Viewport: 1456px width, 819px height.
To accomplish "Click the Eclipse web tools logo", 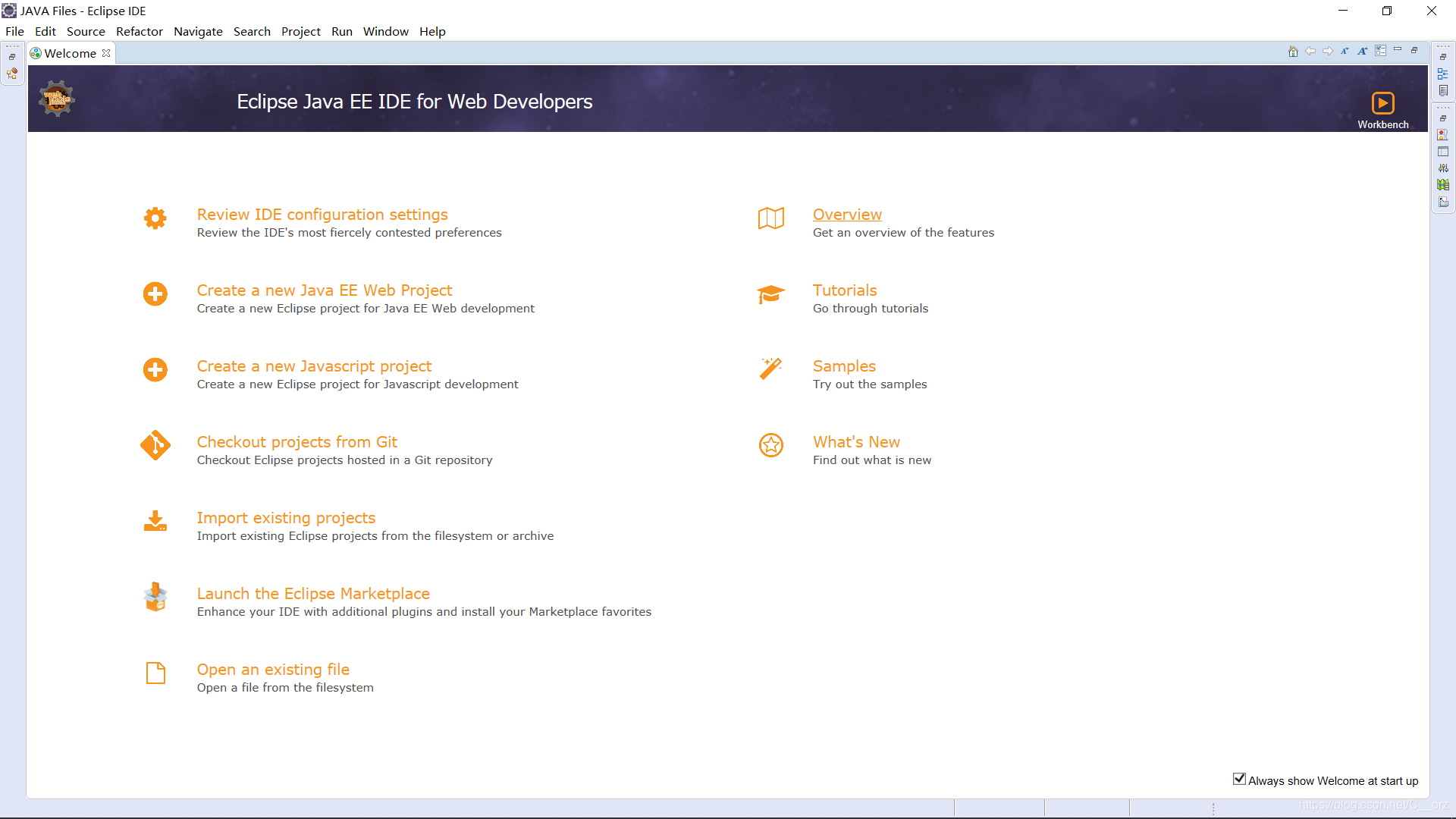I will (x=57, y=99).
